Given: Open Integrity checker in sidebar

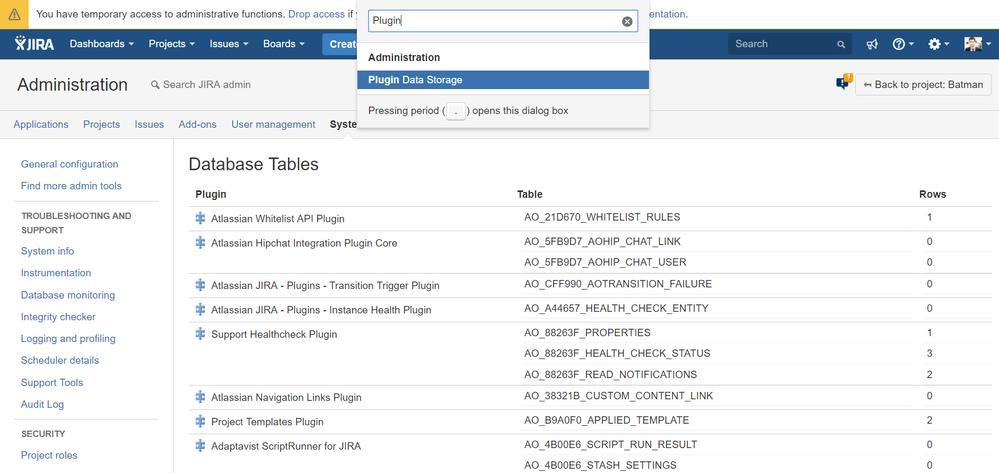Looking at the screenshot, I should 58,317.
